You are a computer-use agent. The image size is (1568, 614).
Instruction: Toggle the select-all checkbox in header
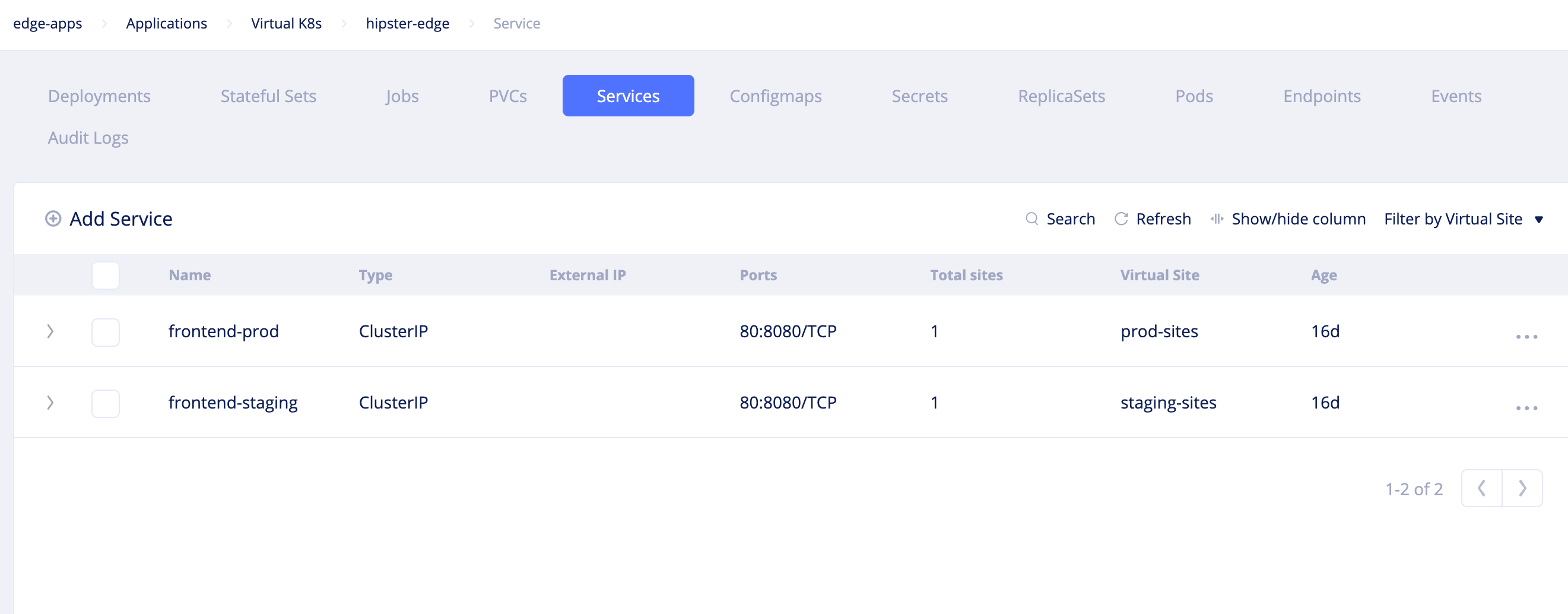click(x=105, y=276)
